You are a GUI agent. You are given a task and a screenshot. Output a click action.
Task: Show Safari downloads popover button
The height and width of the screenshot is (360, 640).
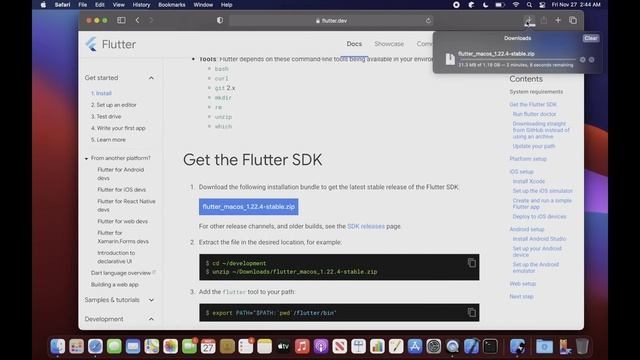pos(528,20)
